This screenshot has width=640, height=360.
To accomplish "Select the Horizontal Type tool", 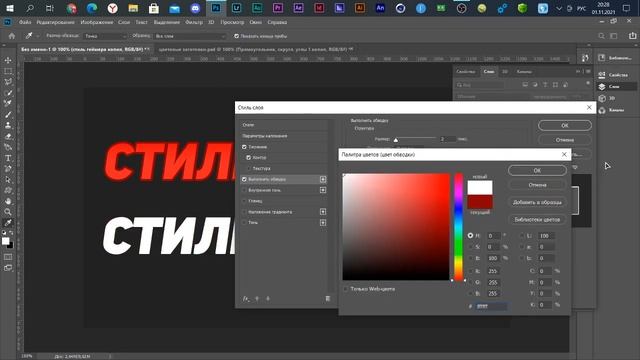I will (x=8, y=158).
